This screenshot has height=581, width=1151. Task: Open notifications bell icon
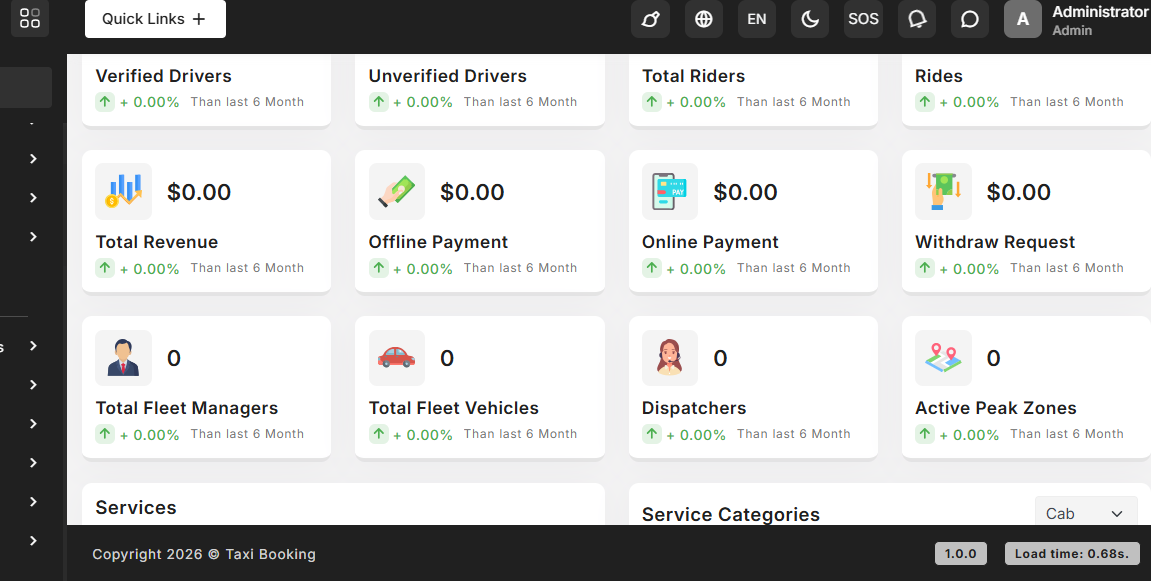tap(916, 19)
